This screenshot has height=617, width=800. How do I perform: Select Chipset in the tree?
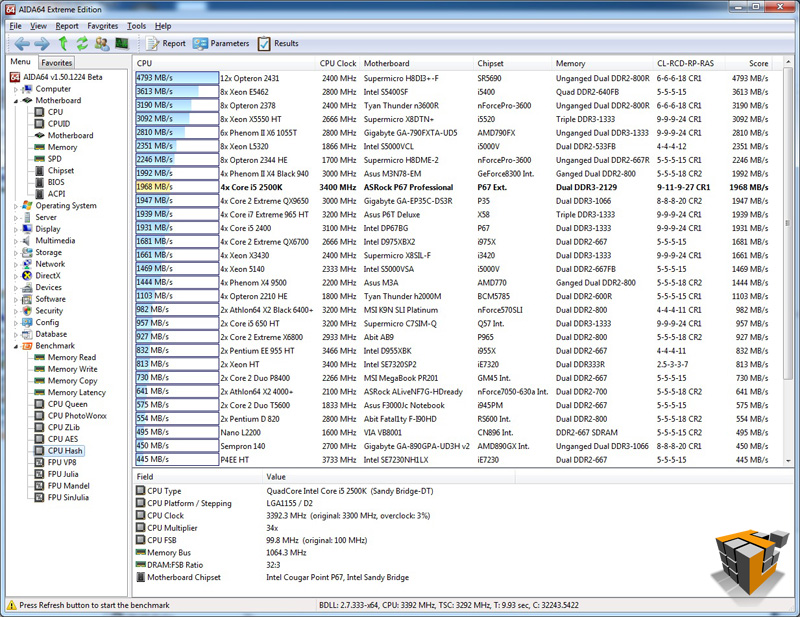[61, 170]
